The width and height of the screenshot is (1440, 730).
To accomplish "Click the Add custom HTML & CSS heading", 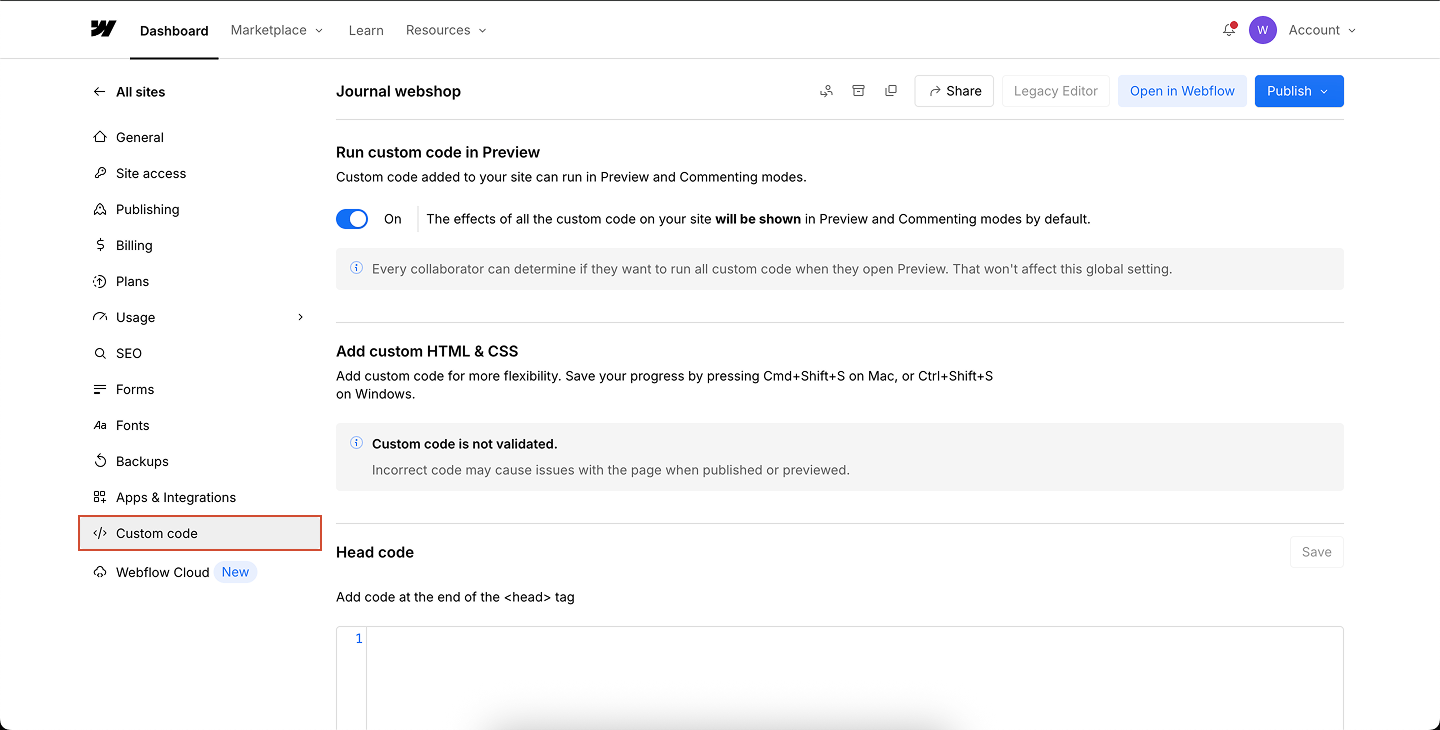I will pyautogui.click(x=427, y=351).
